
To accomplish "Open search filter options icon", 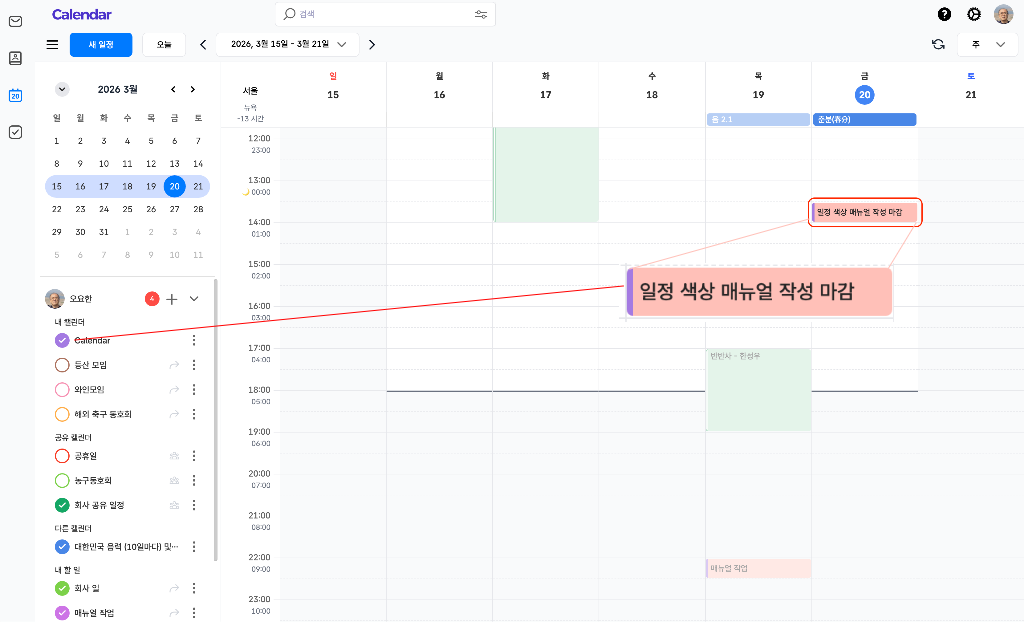I will [x=481, y=14].
